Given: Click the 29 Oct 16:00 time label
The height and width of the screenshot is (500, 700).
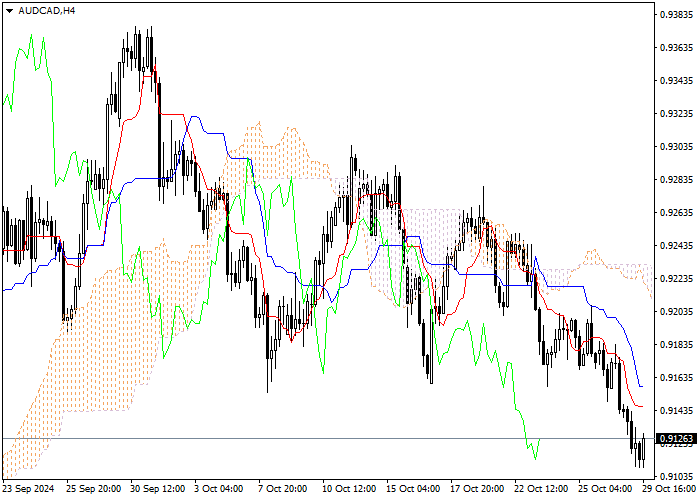Looking at the screenshot, I should 671,489.
